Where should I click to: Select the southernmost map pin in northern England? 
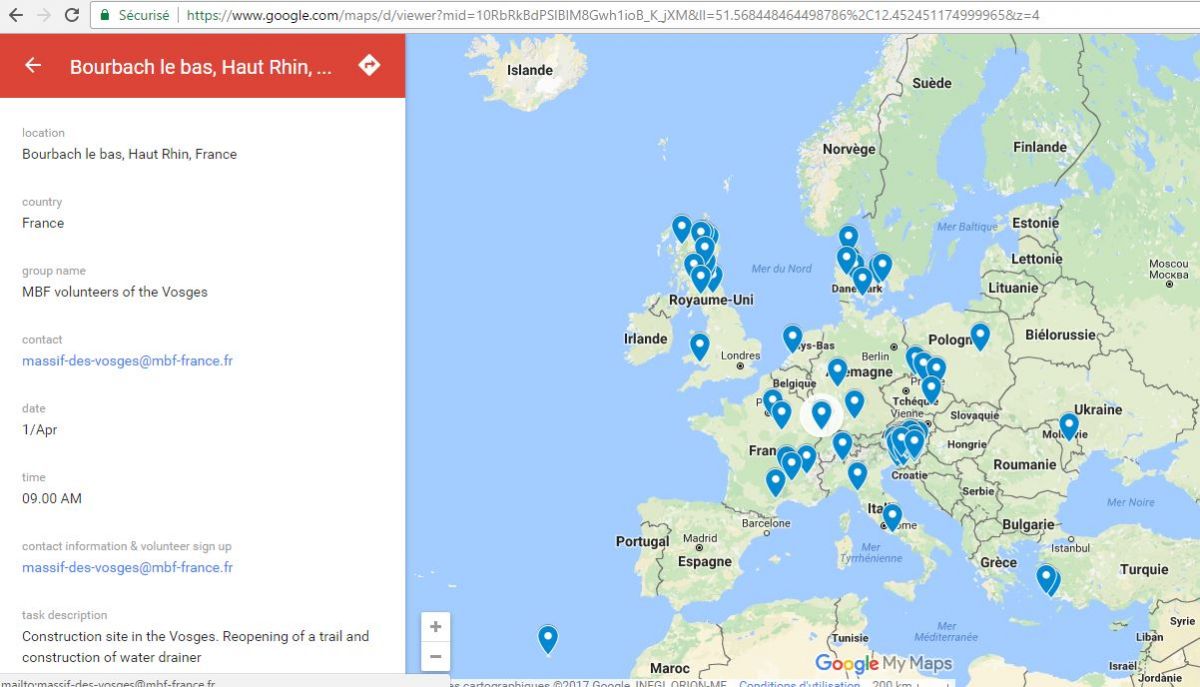701,278
